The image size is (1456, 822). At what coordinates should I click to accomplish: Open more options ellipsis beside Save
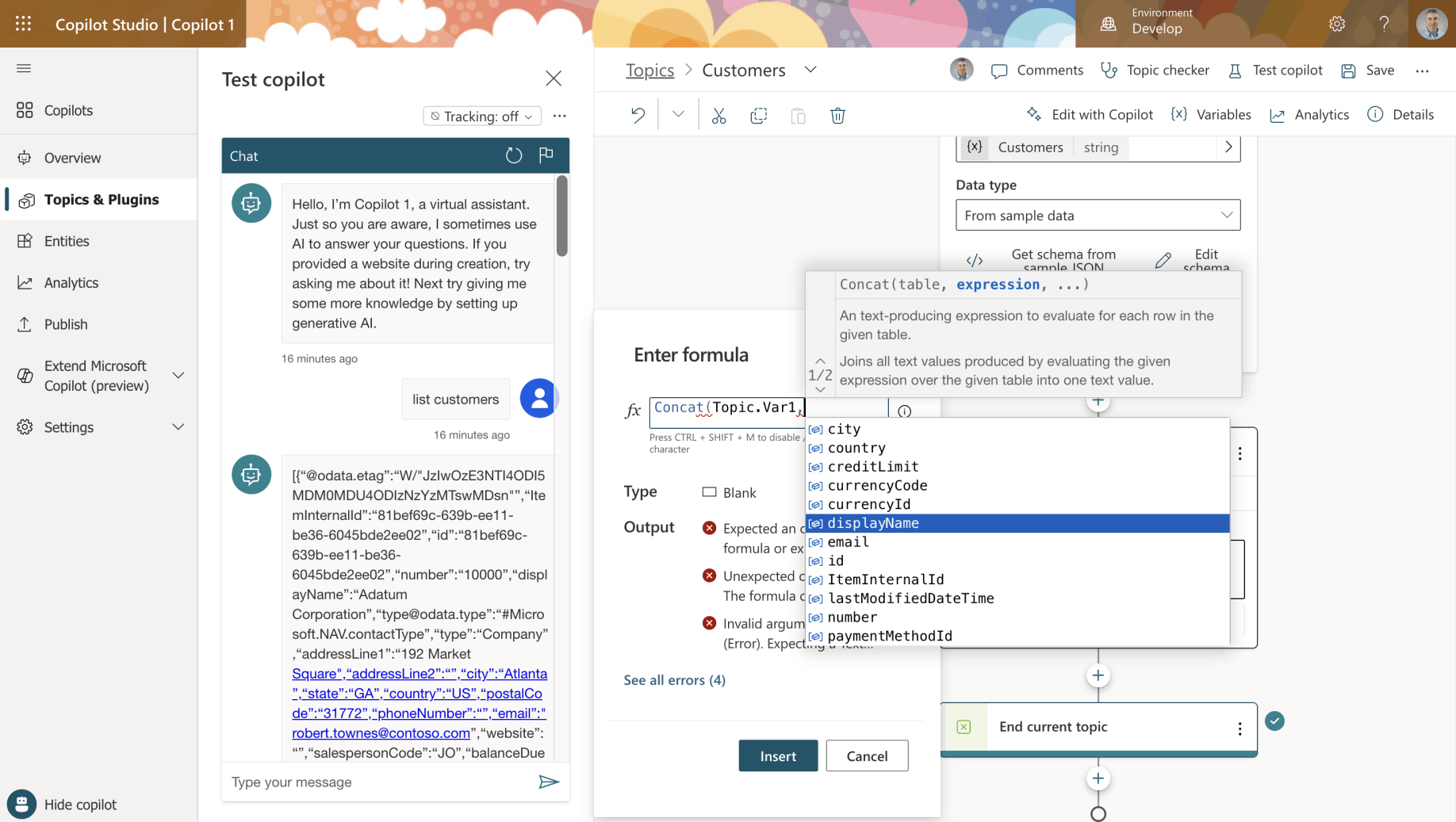coord(1423,71)
